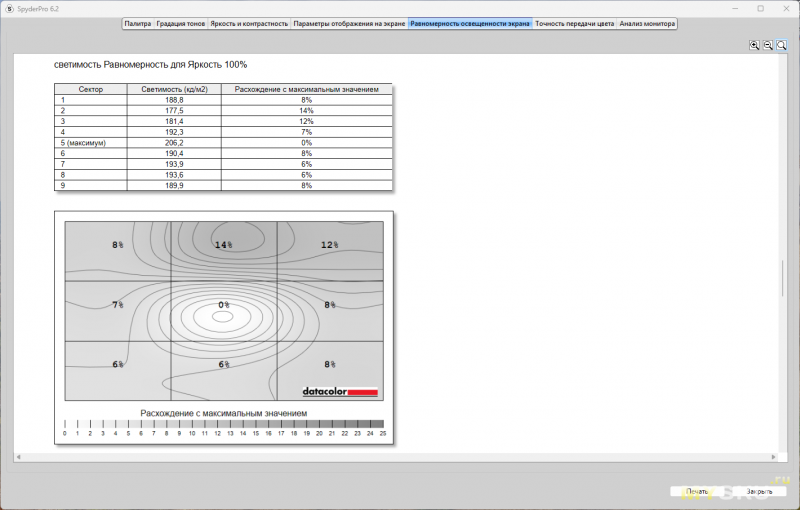Click the datacolor logo on the chart
800x510 pixels.
point(340,392)
